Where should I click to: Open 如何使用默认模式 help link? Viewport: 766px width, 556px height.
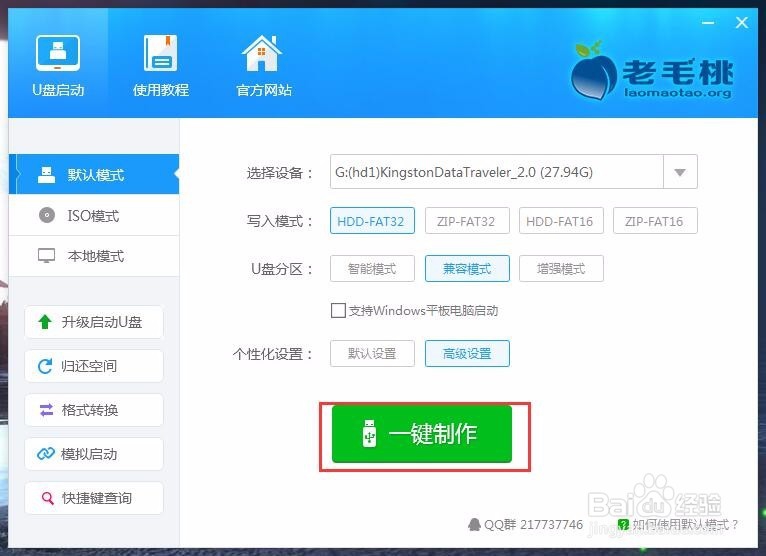[x=685, y=525]
